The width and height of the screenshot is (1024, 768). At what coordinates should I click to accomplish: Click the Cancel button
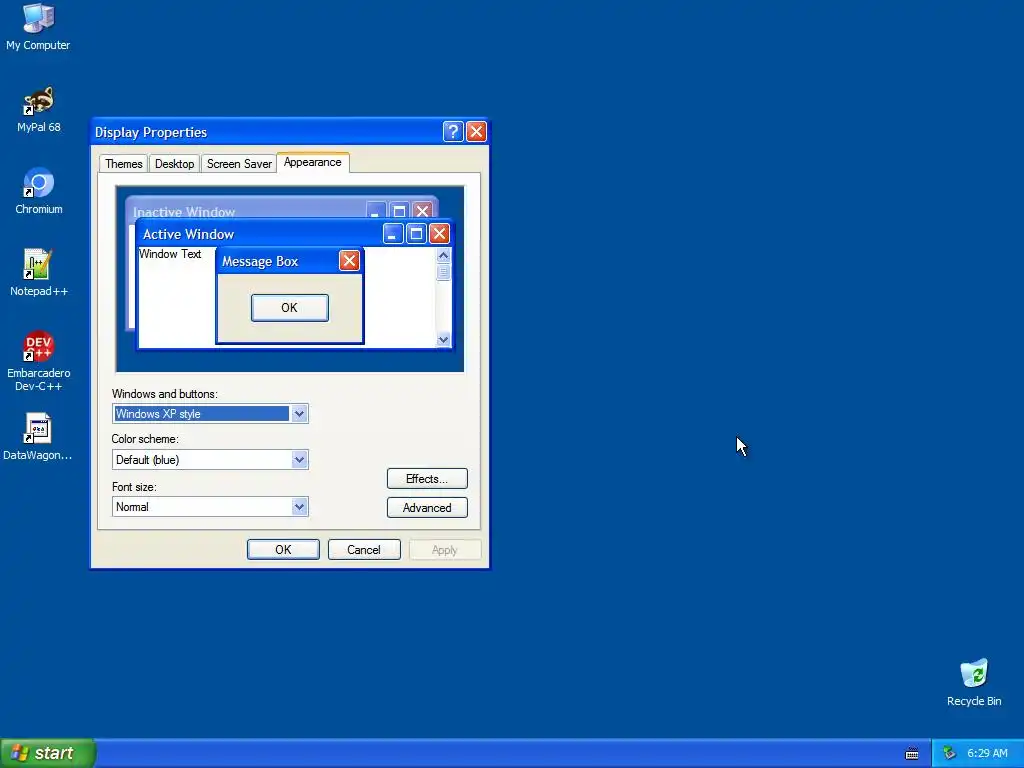pyautogui.click(x=364, y=550)
